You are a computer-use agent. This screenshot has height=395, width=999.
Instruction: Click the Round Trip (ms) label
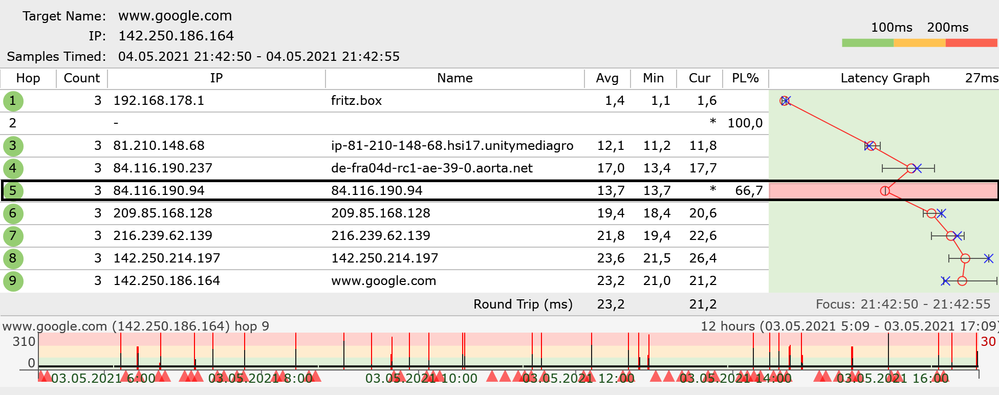point(522,304)
